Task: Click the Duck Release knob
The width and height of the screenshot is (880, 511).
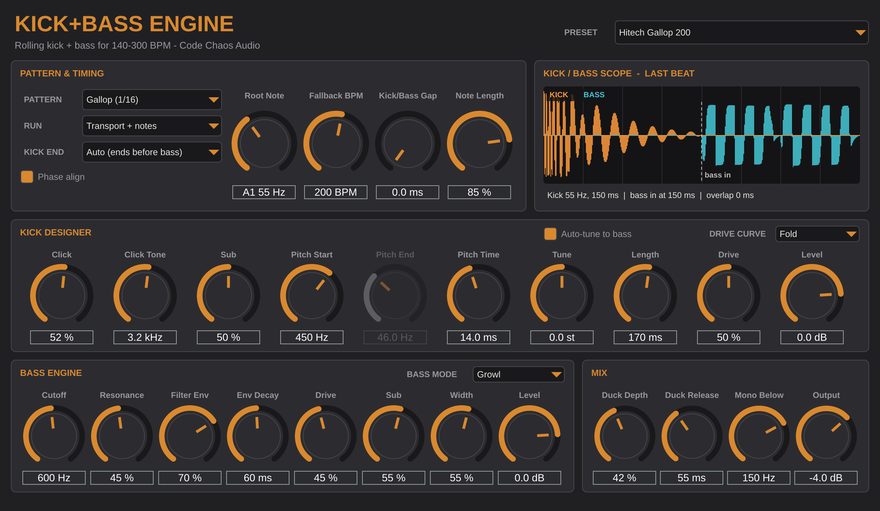Action: pyautogui.click(x=691, y=436)
